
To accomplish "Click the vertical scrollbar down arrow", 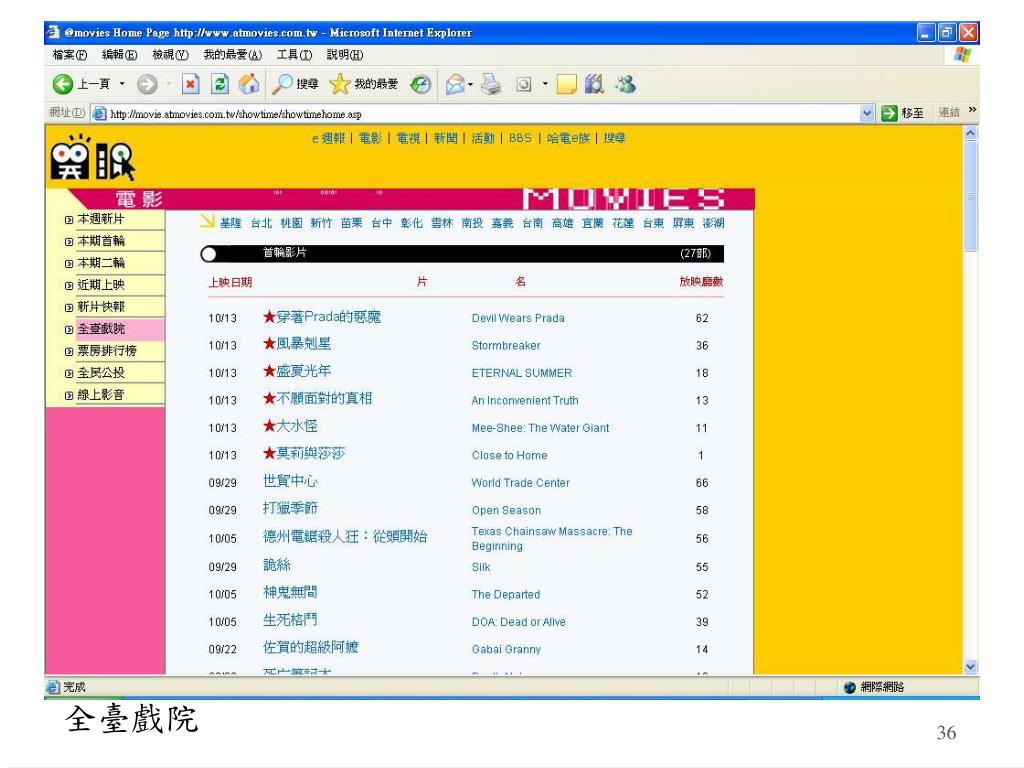I will [970, 667].
